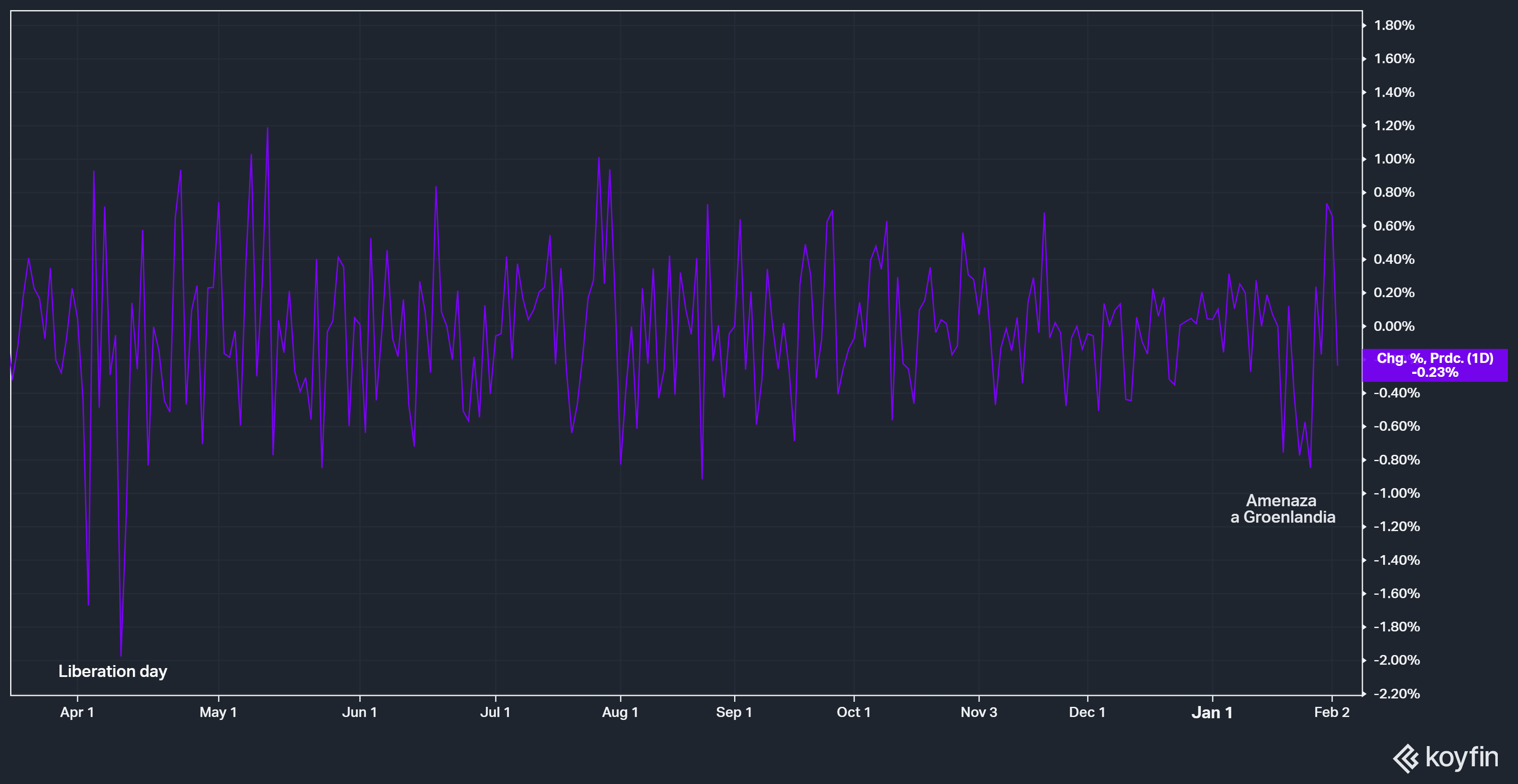Click the Liberation day annotation

(113, 671)
